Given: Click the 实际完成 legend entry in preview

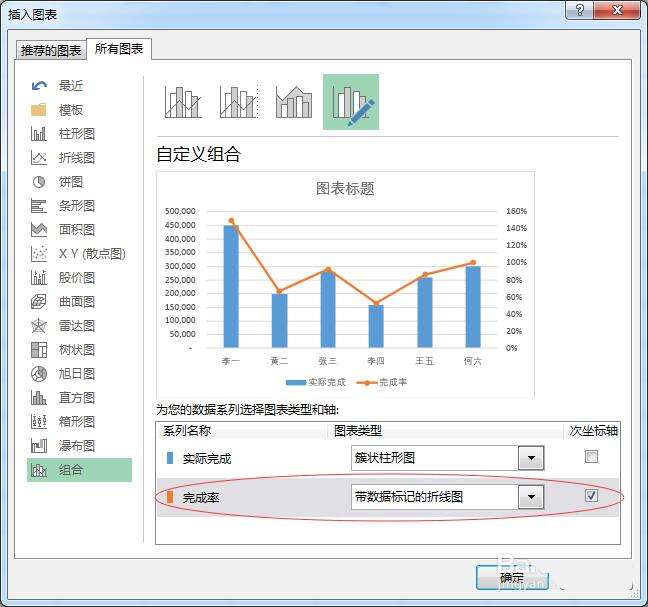Looking at the screenshot, I should [x=316, y=382].
